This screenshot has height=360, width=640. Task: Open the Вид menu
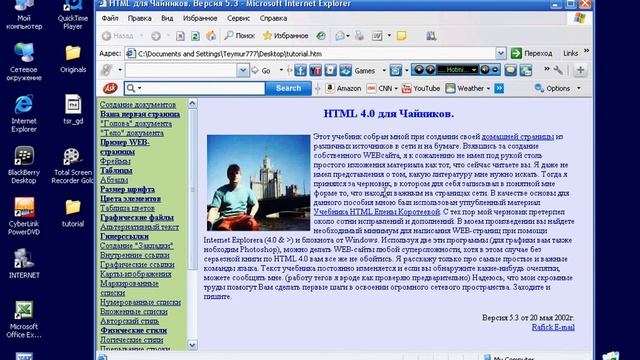167,18
